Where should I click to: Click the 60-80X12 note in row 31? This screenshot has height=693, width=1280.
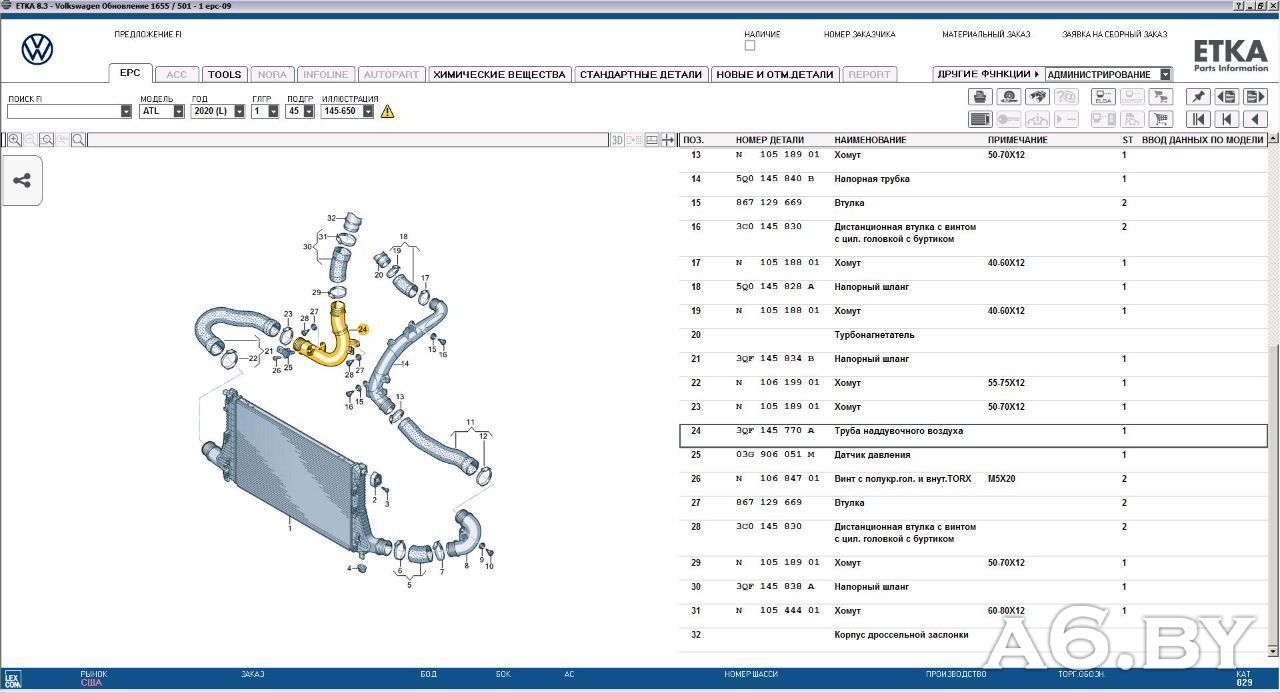(x=1006, y=611)
